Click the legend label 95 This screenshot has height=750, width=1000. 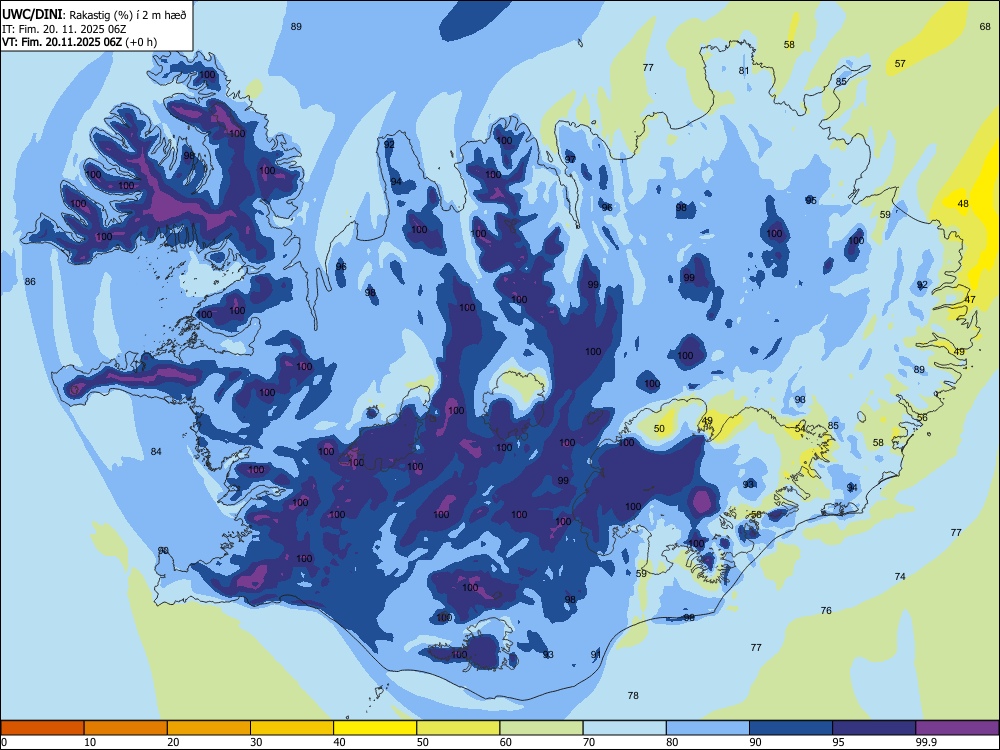(838, 742)
